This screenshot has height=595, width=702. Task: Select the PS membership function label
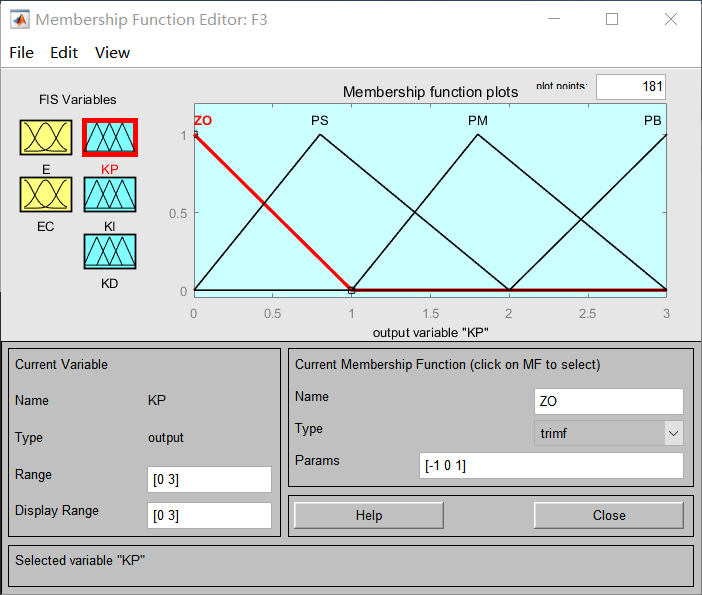[320, 121]
